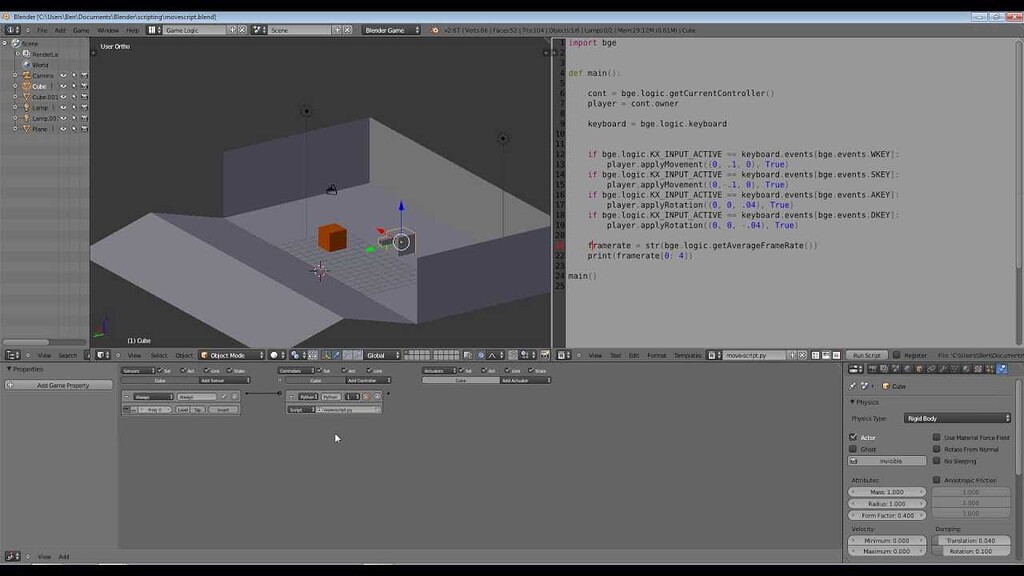Enable Use Material Force Field checkbox
This screenshot has width=1024, height=576.
[936, 437]
